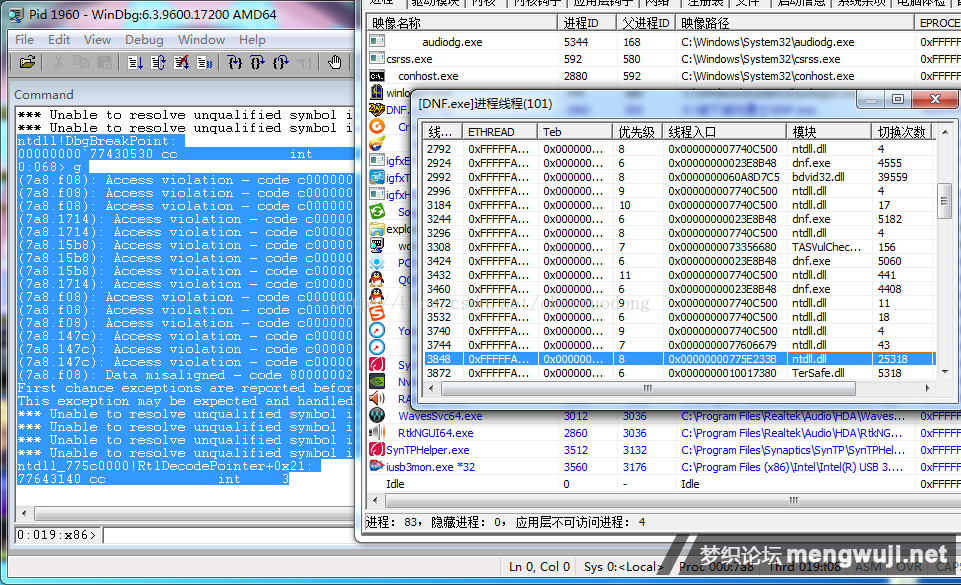
Task: Click the DNF process icon in list
Action: [x=376, y=110]
